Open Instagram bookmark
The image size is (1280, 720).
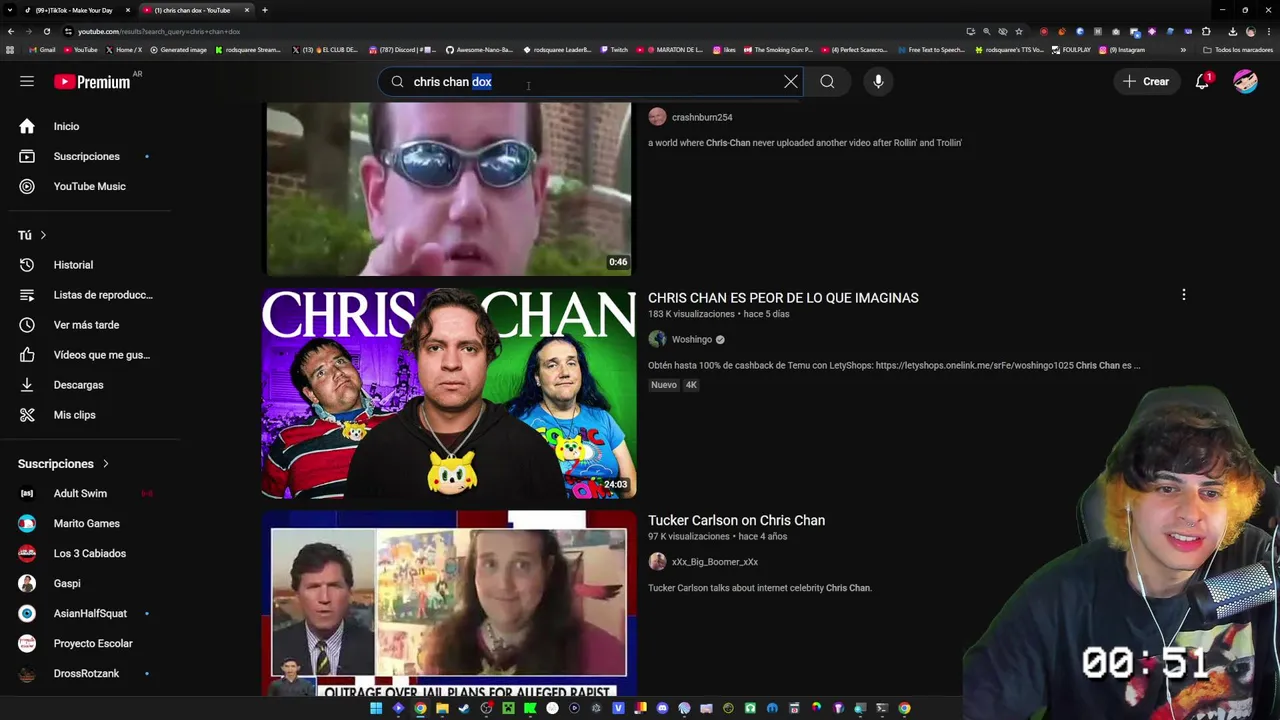pos(1123,50)
